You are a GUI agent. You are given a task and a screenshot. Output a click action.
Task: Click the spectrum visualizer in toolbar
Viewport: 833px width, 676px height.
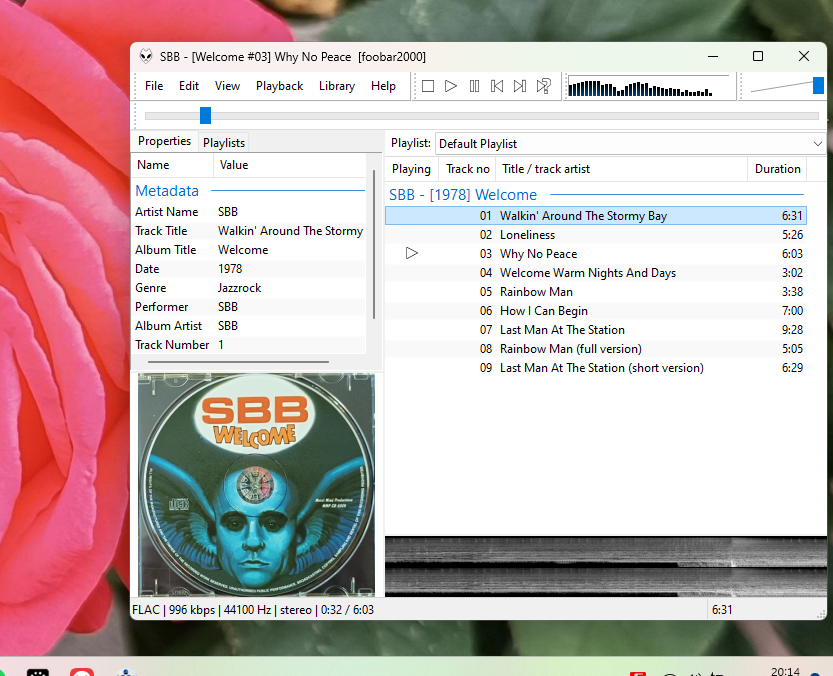[649, 86]
